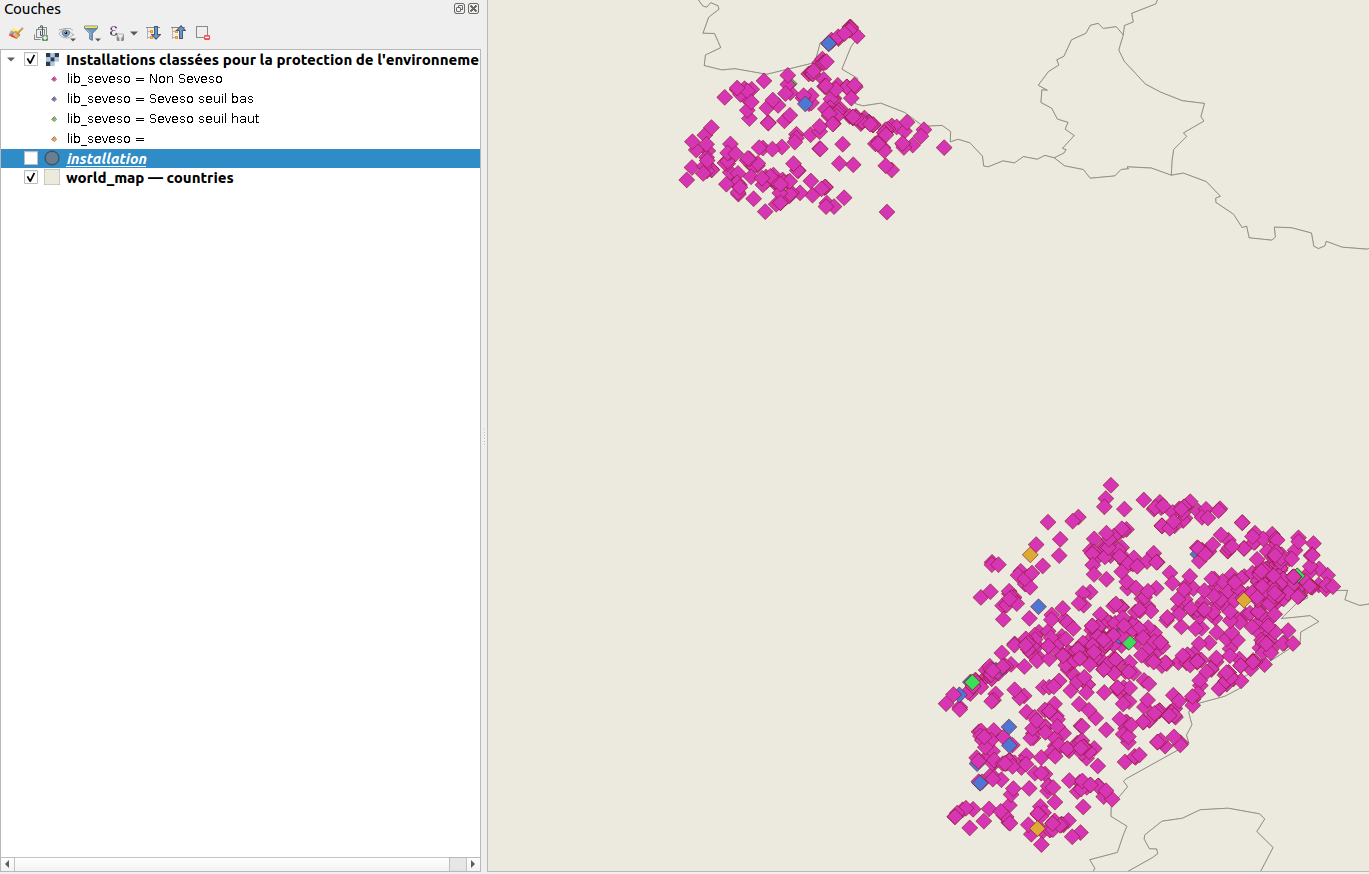The image size is (1369, 874).
Task: Filter legend by map content
Action: pos(91,32)
